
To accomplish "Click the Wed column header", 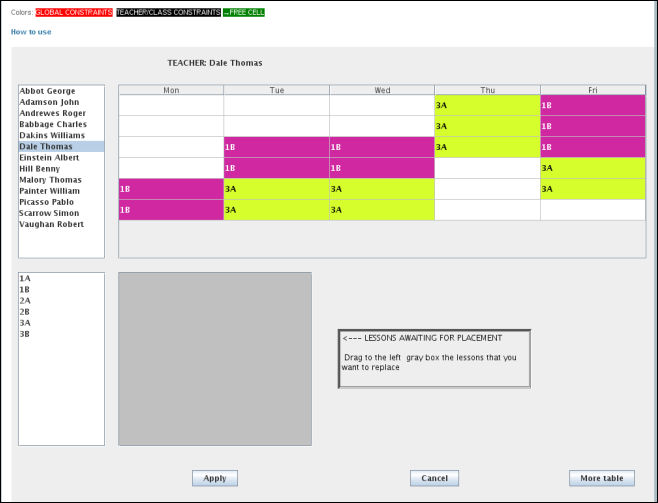I will (x=382, y=90).
